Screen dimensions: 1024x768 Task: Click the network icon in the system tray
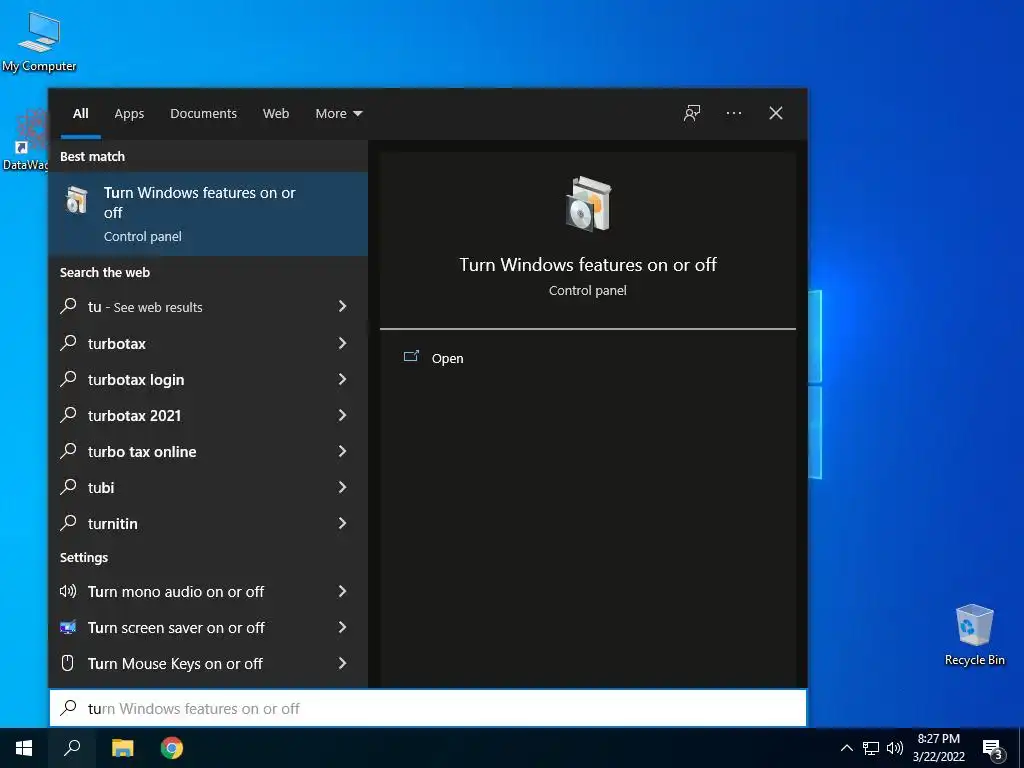coord(871,748)
